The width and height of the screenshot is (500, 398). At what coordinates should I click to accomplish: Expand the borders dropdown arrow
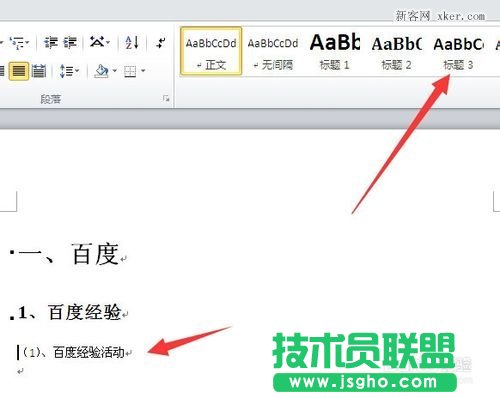click(143, 71)
